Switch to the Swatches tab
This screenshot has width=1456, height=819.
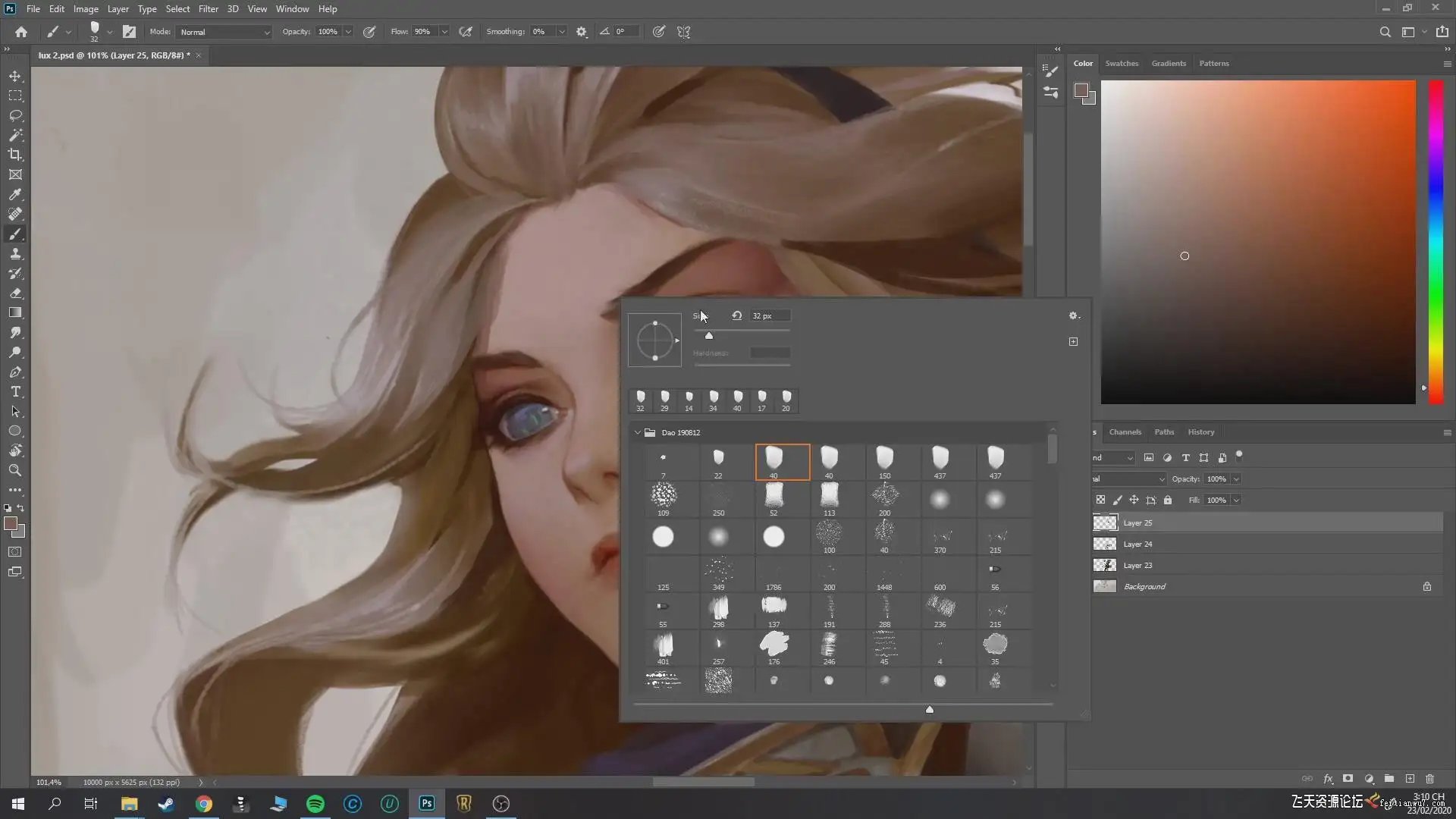1122,64
